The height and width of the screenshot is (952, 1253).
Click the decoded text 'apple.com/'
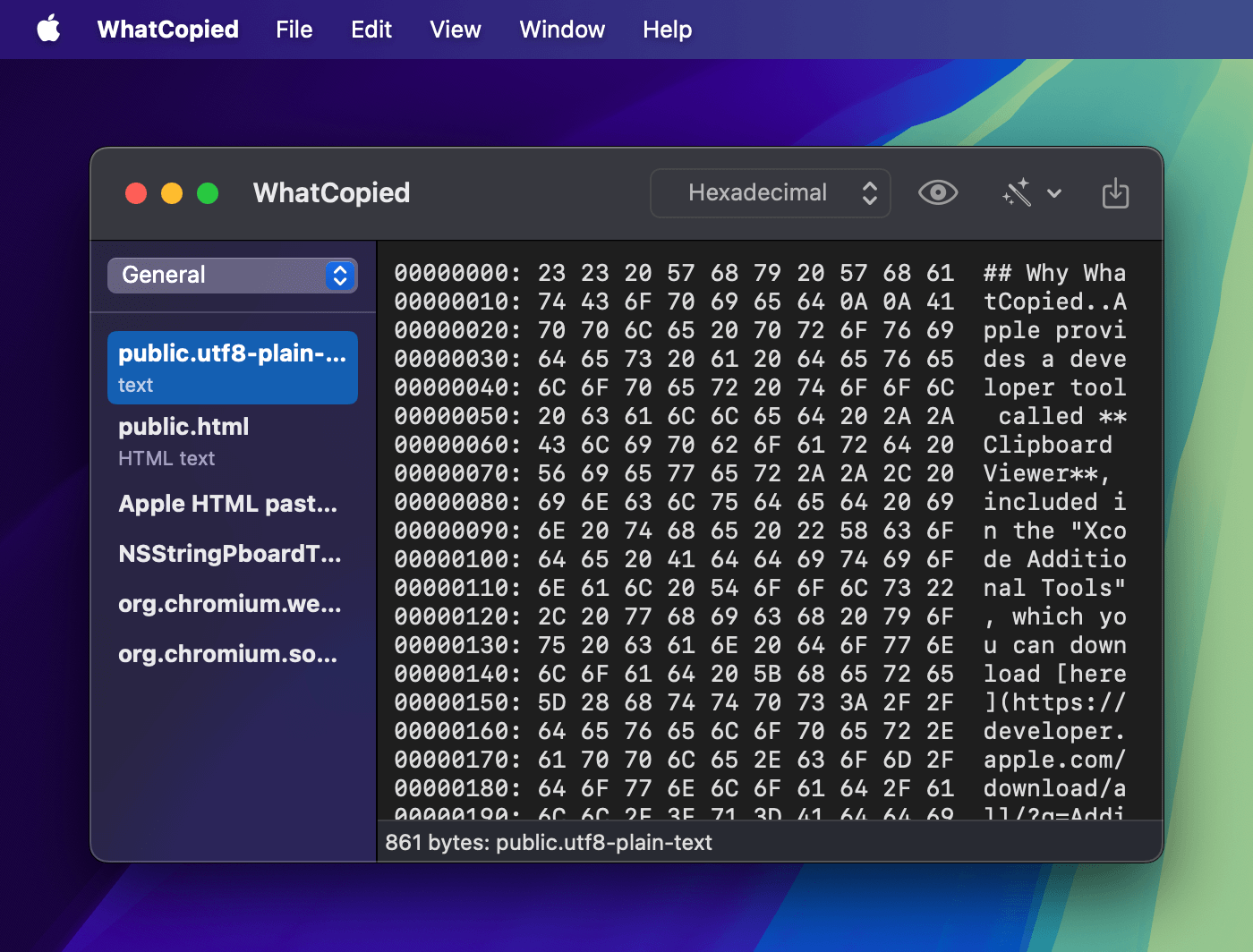pos(1055,760)
